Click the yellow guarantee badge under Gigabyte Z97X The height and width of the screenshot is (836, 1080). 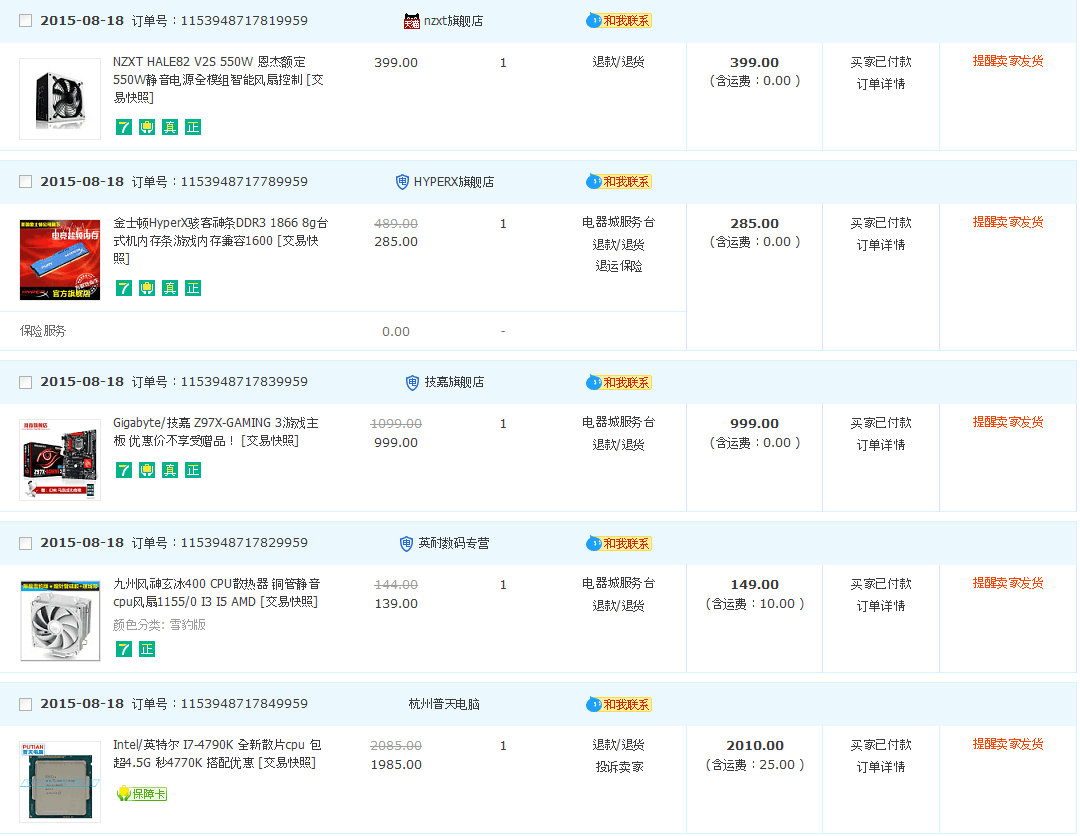pyautogui.click(x=147, y=470)
